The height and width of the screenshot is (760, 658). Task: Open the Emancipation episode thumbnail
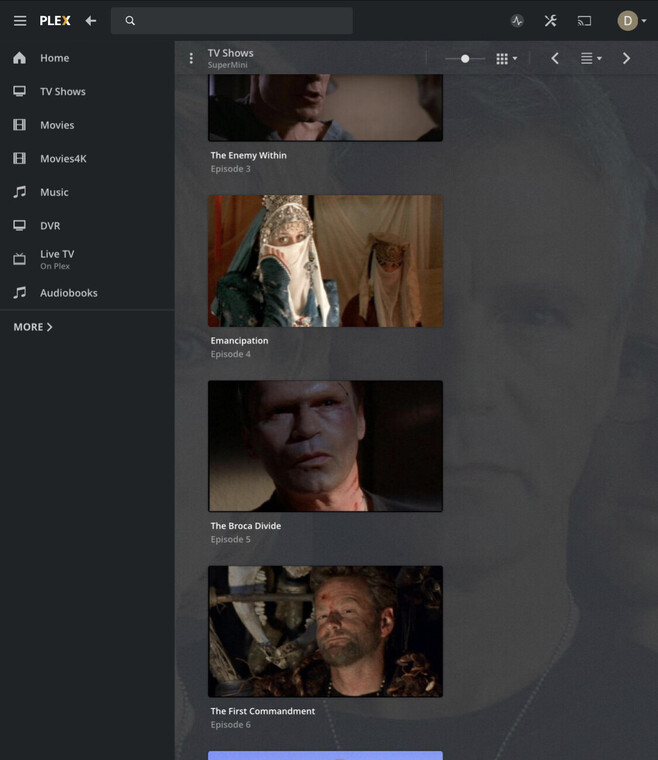(325, 261)
